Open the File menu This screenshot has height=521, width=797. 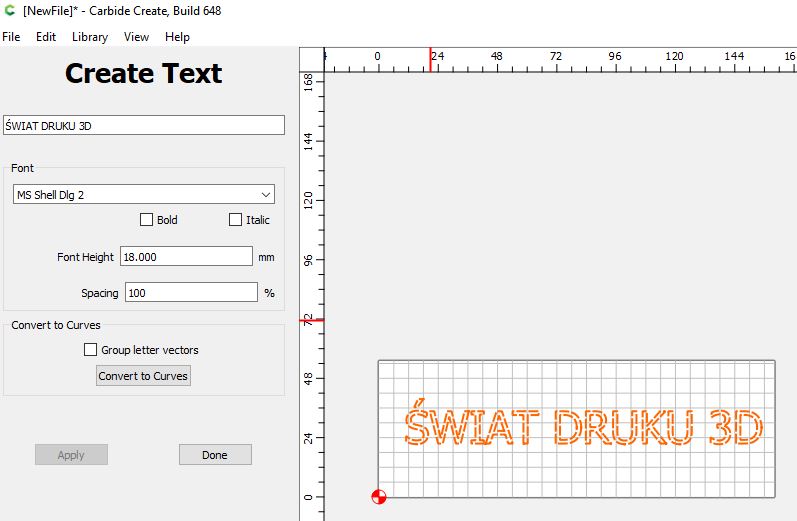[11, 37]
